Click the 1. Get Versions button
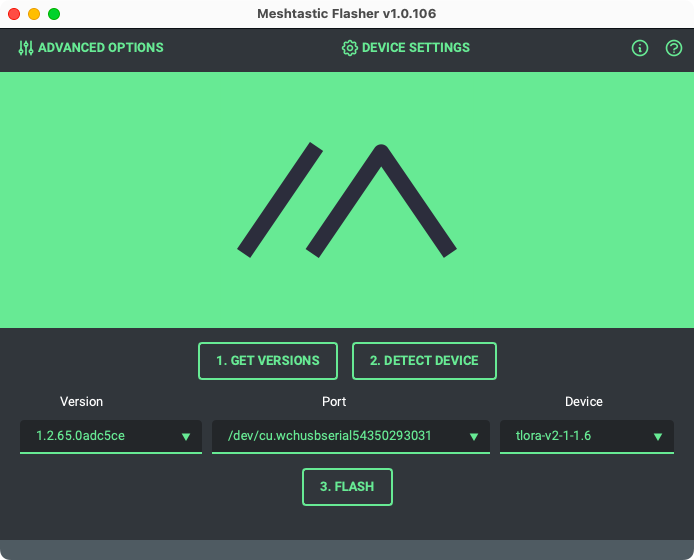The height and width of the screenshot is (560, 694). 268,361
